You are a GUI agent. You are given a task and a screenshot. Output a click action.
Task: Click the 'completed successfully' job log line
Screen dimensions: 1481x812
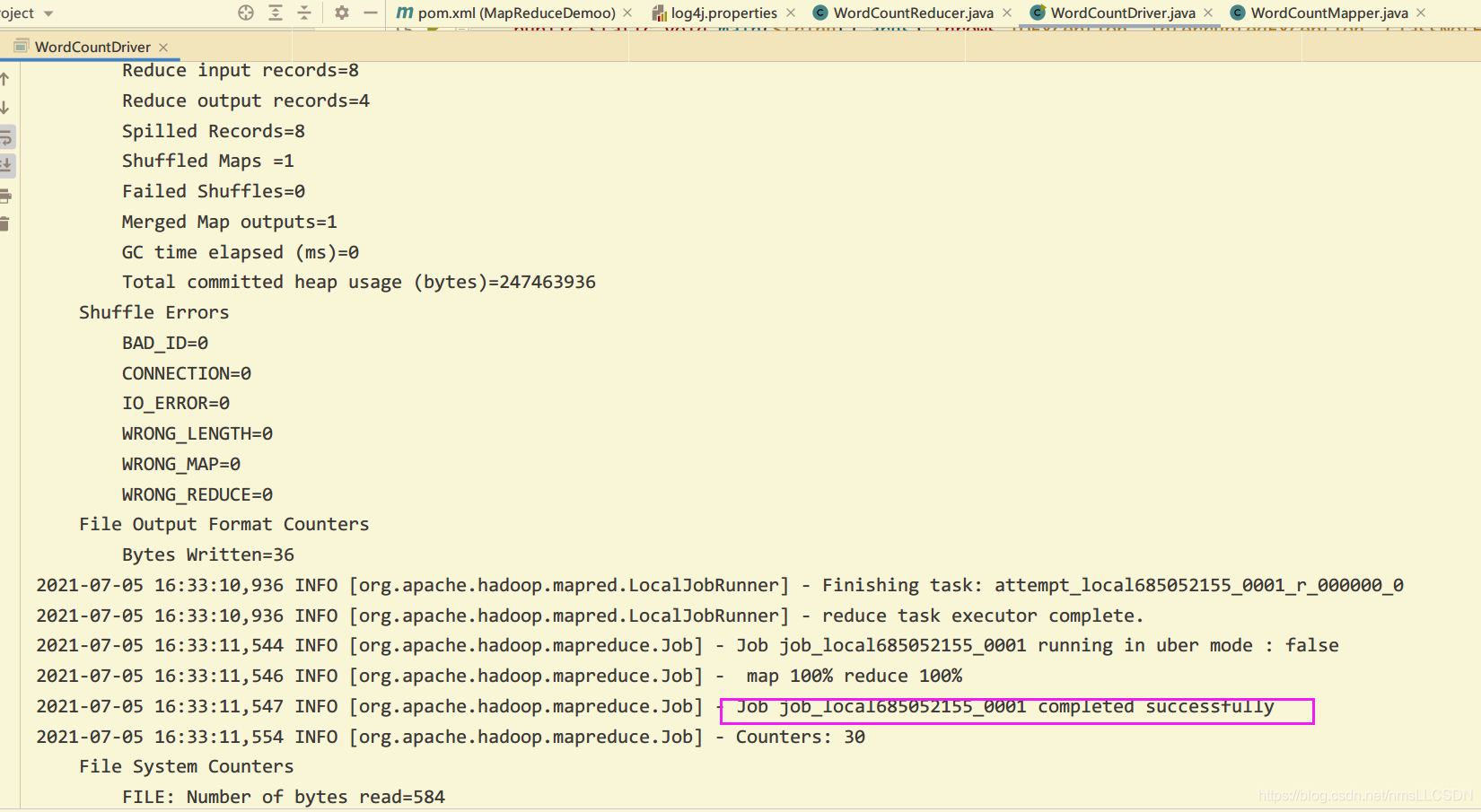point(655,707)
